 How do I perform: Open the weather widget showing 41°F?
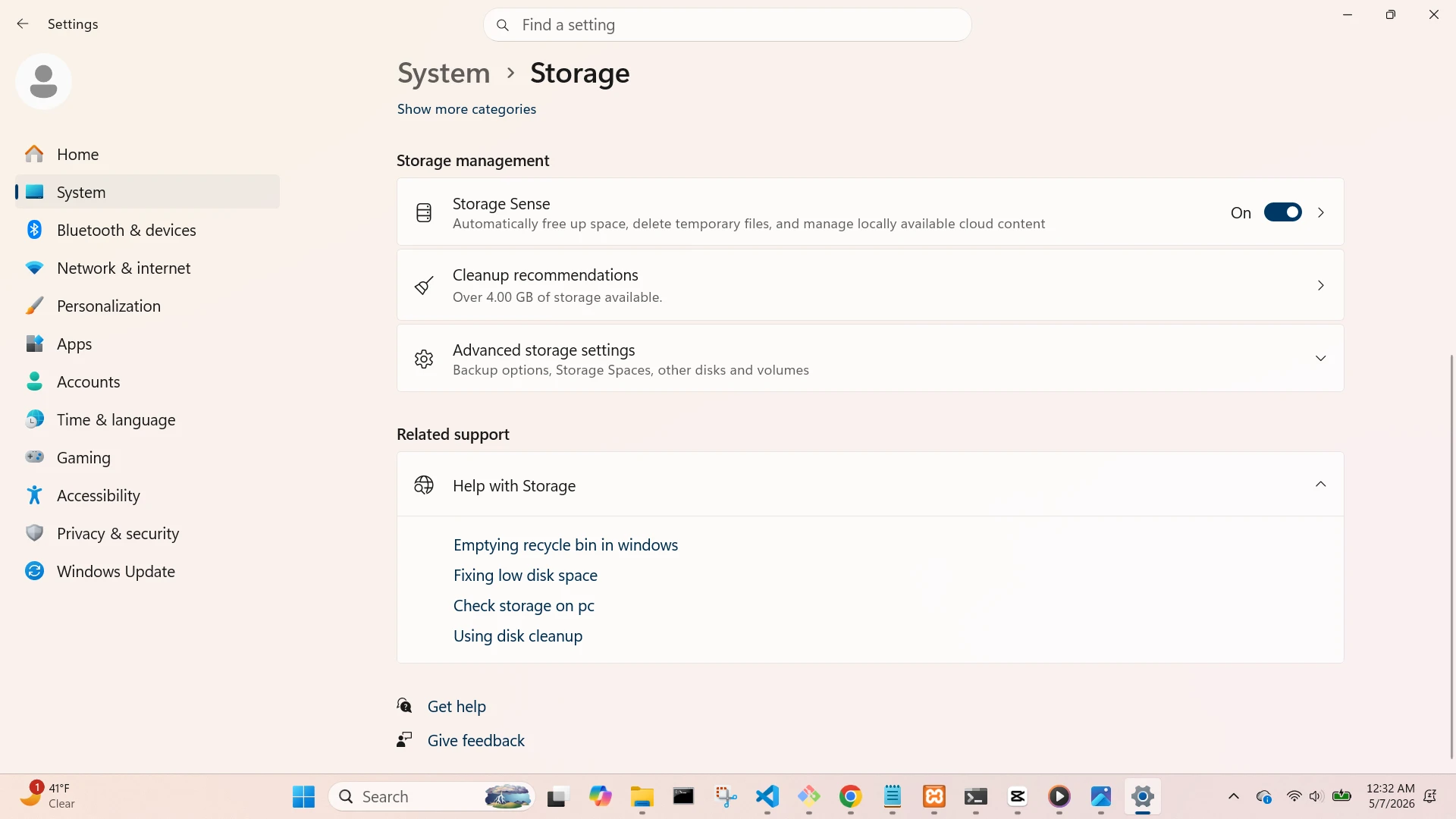pos(47,796)
